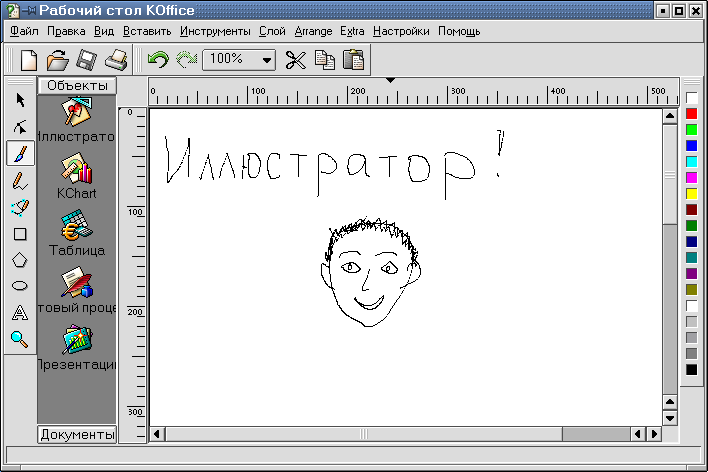
Task: Choose the rectangle shape tool
Action: (20, 234)
